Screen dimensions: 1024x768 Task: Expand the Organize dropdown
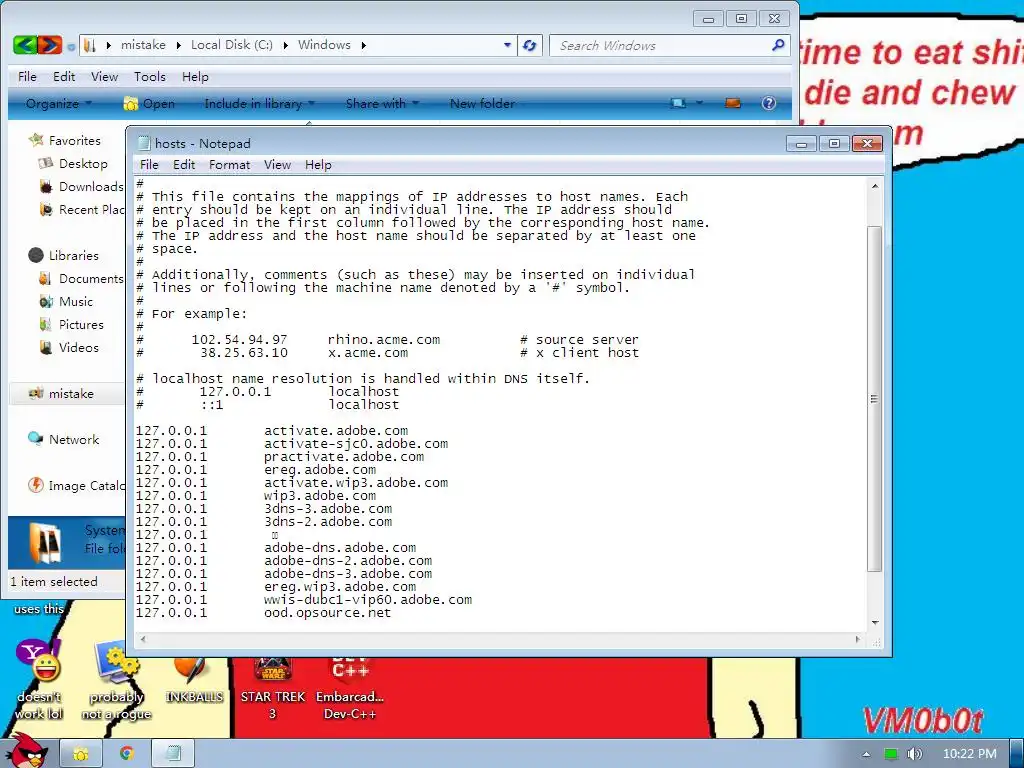[59, 104]
